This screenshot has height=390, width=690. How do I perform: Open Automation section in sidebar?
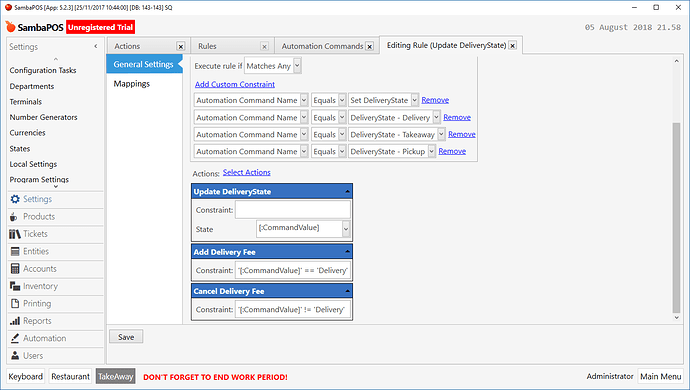pyautogui.click(x=55, y=338)
